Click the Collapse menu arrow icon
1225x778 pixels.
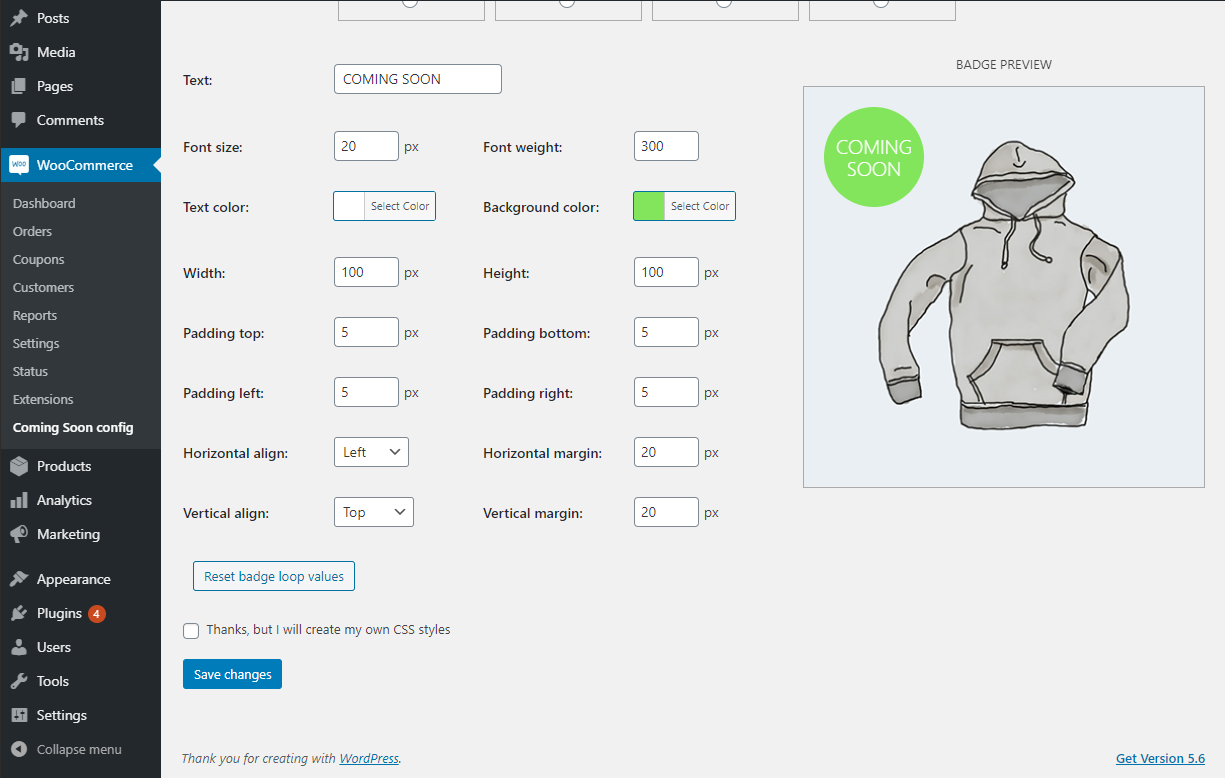pos(19,749)
